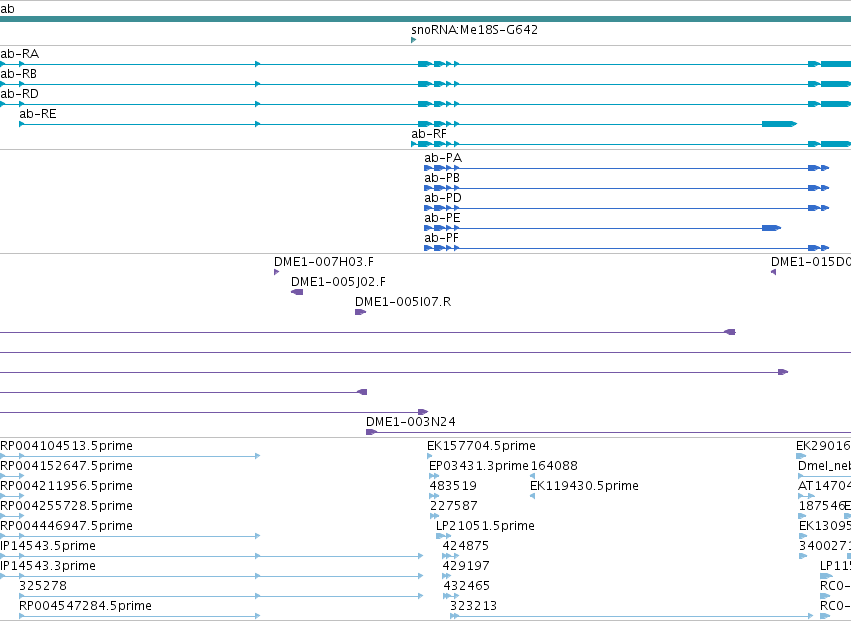Open protein ab-PD label
Image resolution: width=851 pixels, height=621 pixels.
pyautogui.click(x=443, y=198)
